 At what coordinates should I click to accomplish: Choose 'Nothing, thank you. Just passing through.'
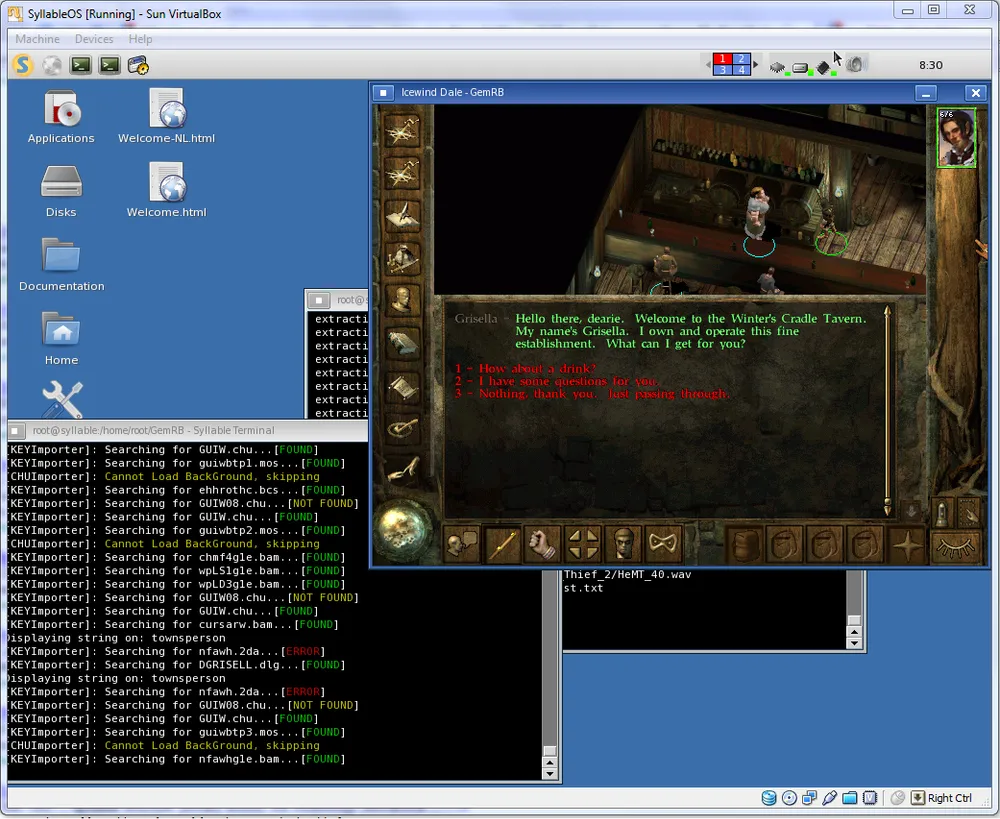coord(592,394)
